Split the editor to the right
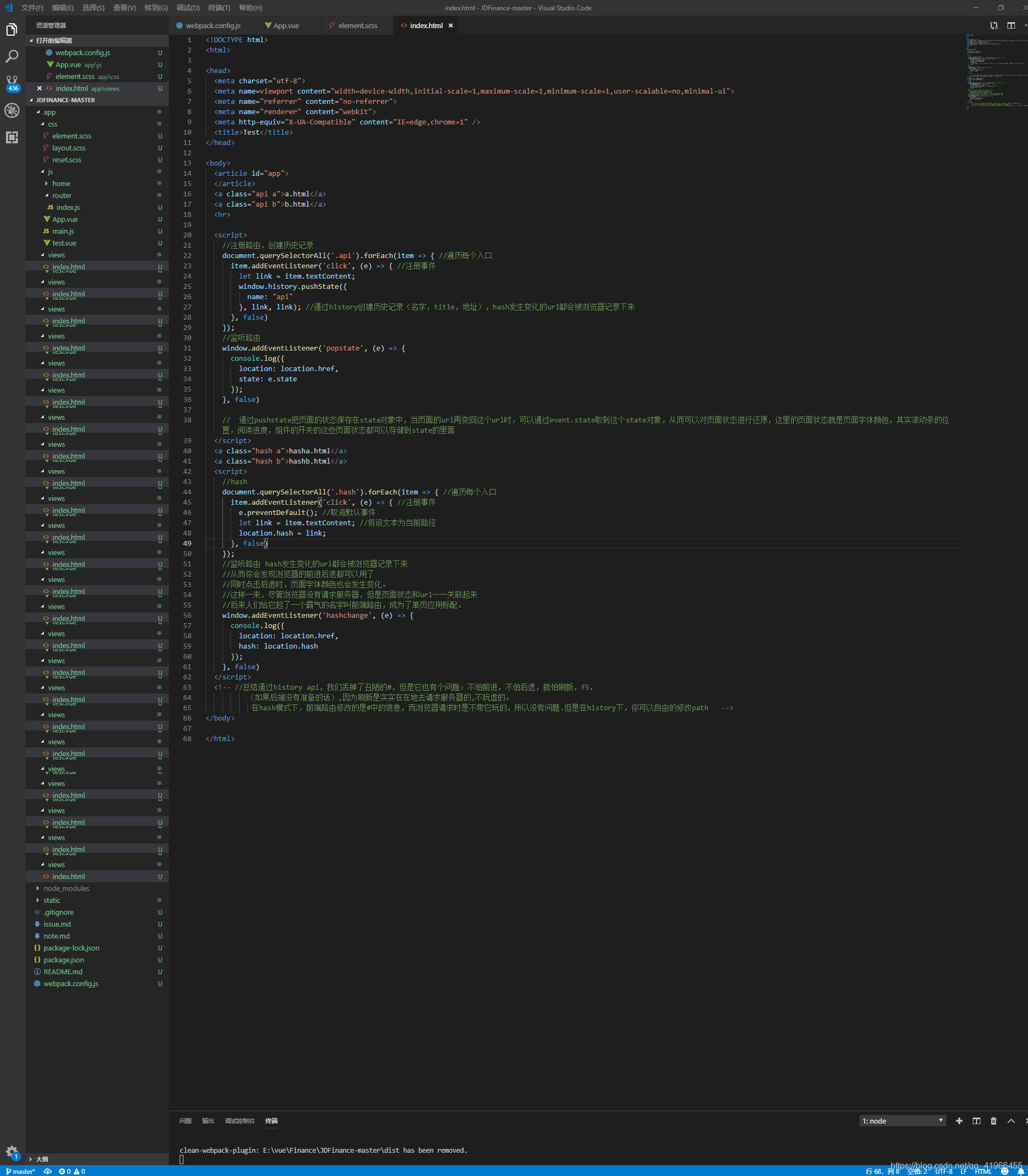Screen dimensions: 1028x1176 click(x=1011, y=25)
